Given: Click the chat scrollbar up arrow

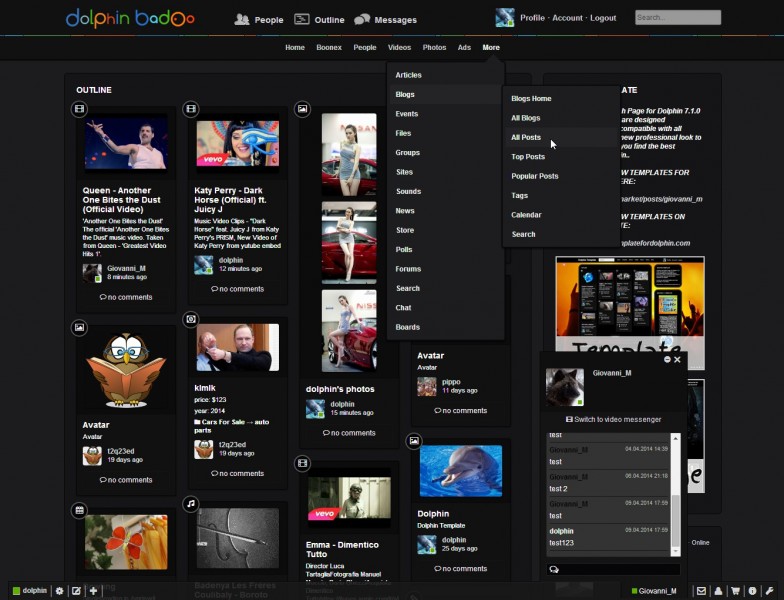Looking at the screenshot, I should pyautogui.click(x=676, y=438).
